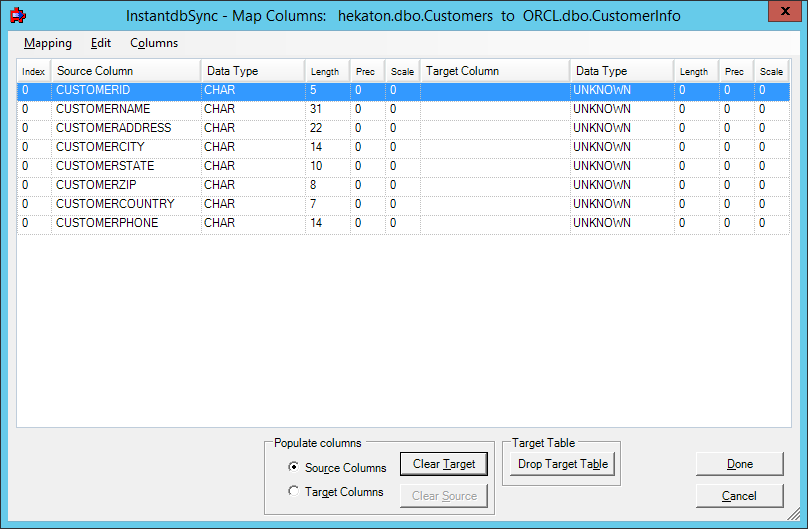
Task: Click length value 7 for CUSTOMERCOUNTRY
Action: pos(313,204)
